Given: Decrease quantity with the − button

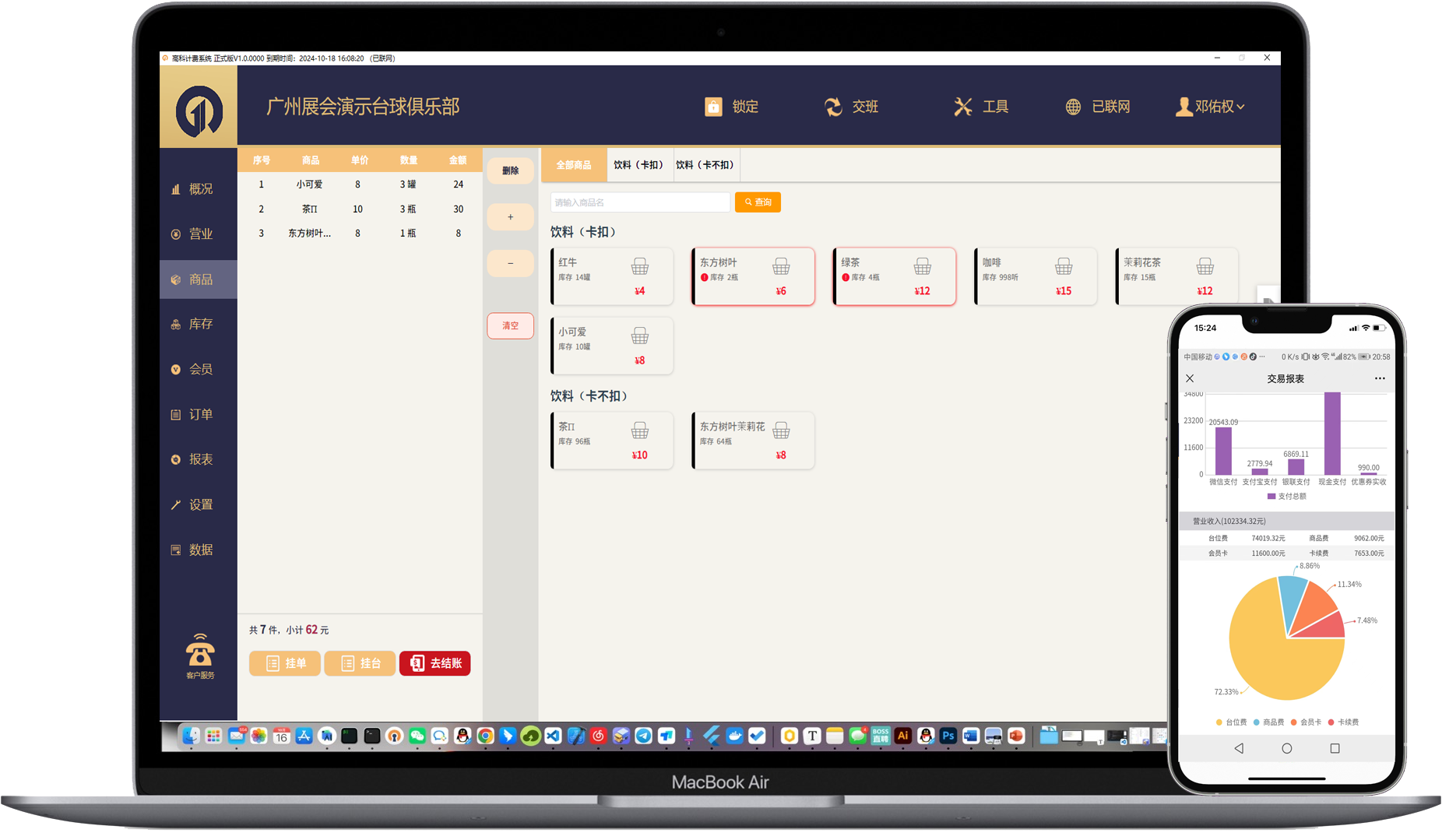Looking at the screenshot, I should (511, 263).
